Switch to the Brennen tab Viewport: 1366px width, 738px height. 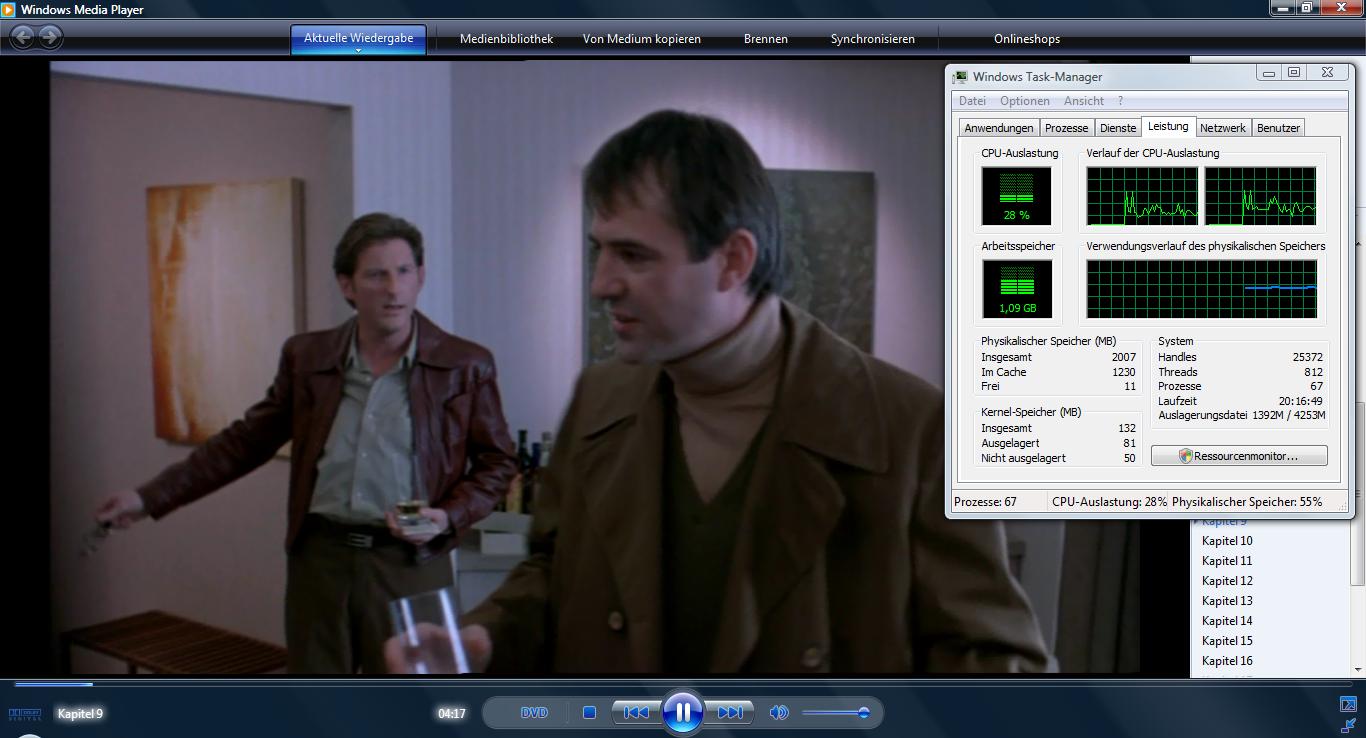click(x=766, y=39)
